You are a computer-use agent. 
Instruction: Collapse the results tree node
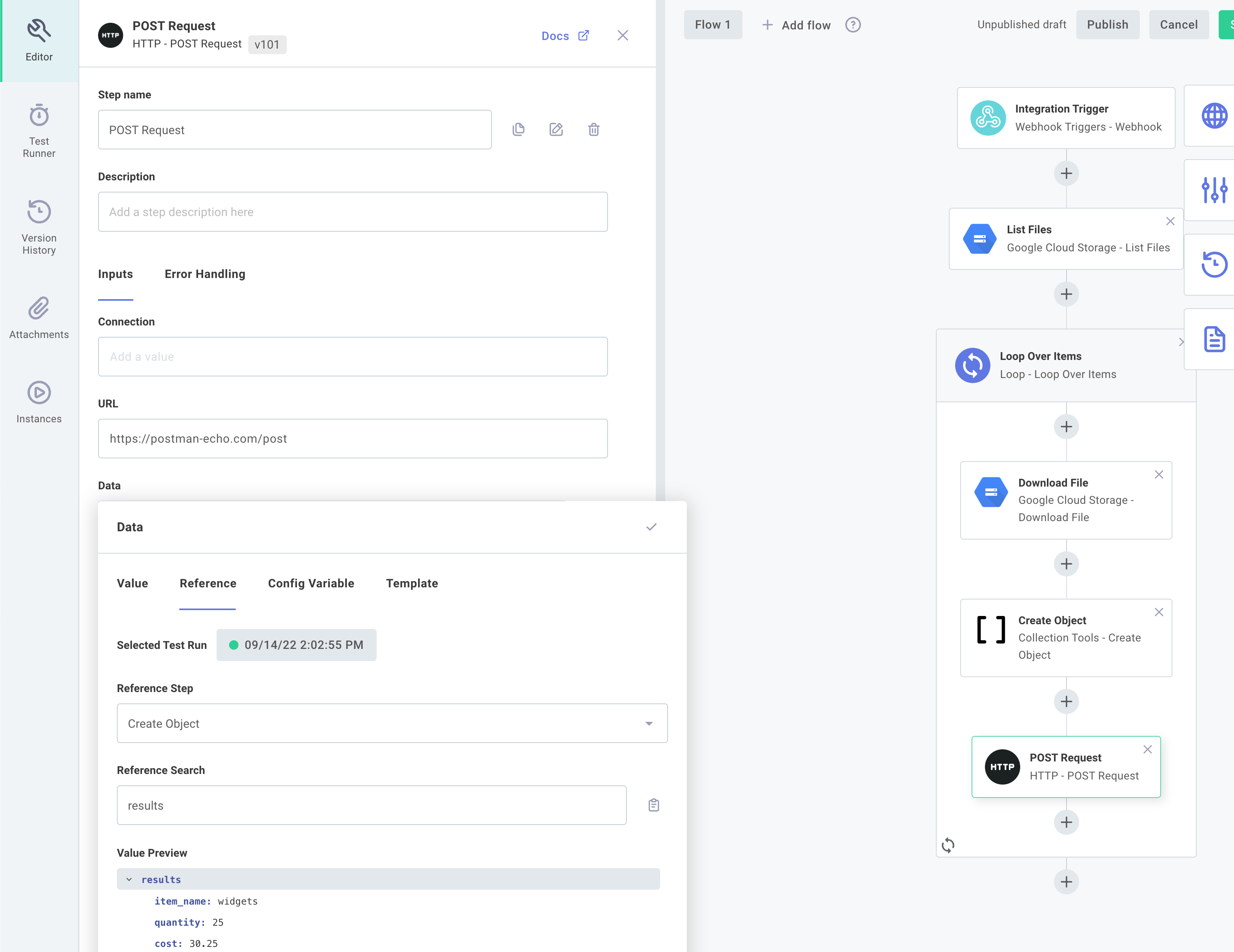129,879
